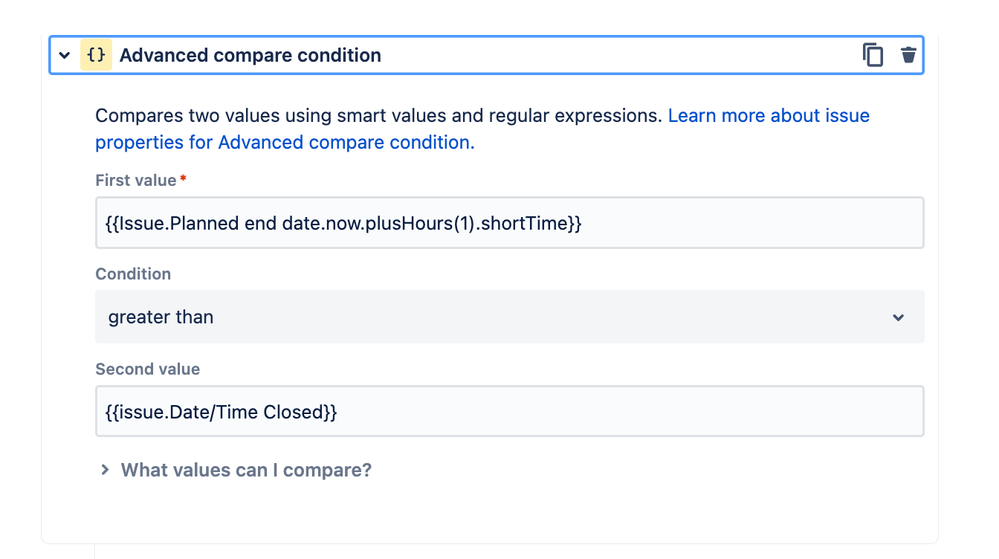Collapse the Advanced compare condition header chevron
The image size is (999, 559).
pos(64,55)
